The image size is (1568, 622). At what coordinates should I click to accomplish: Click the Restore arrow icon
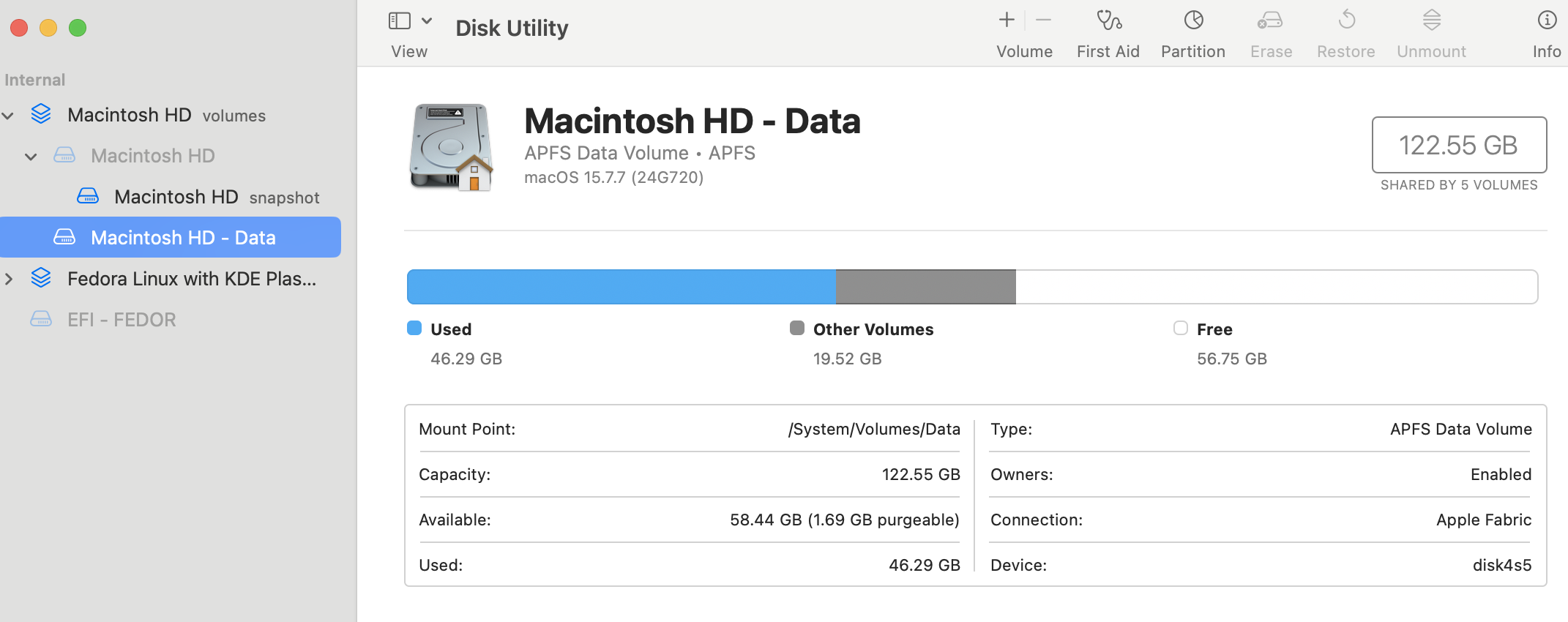tap(1347, 20)
